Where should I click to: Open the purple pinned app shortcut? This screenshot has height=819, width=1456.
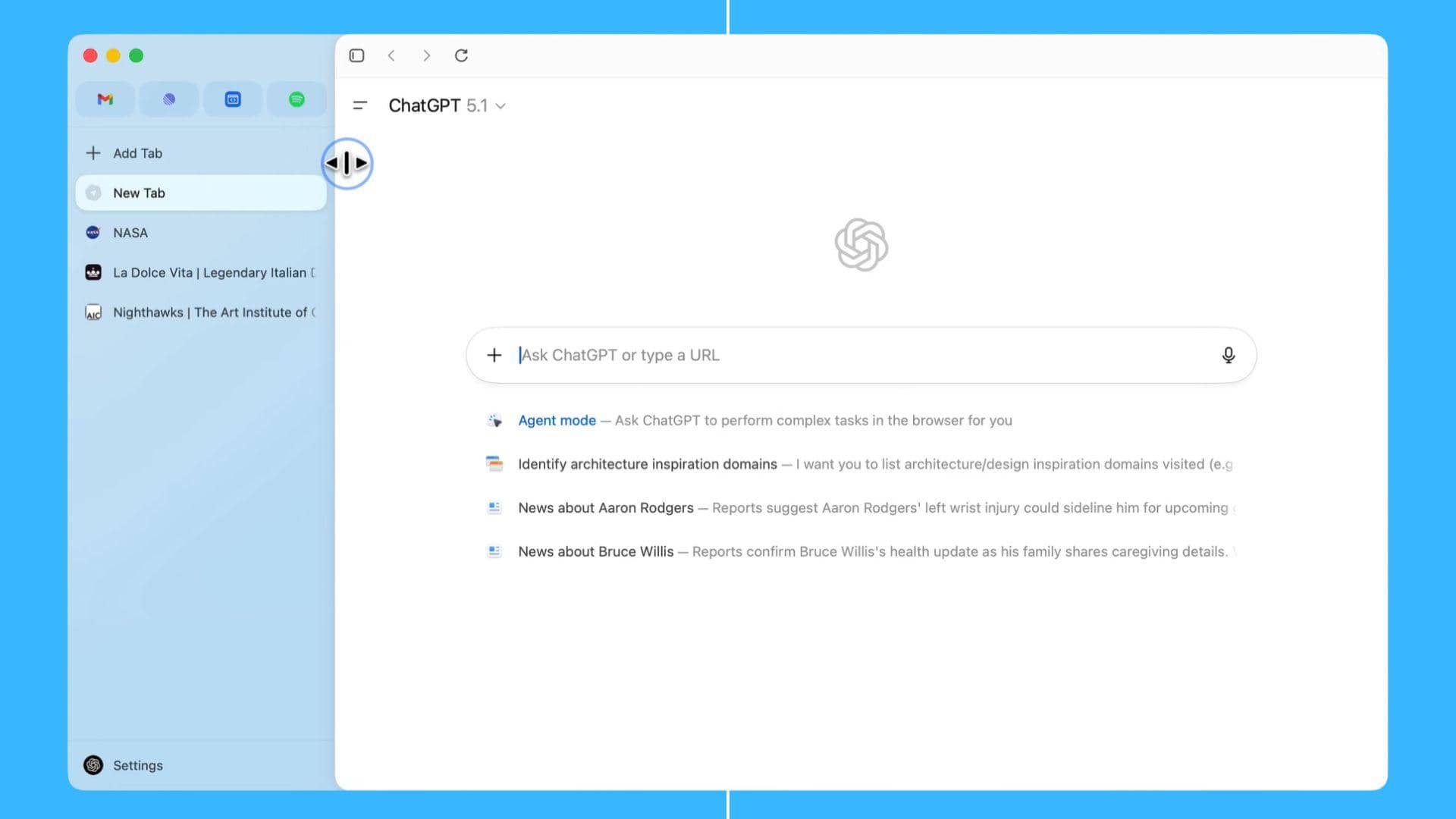[x=168, y=99]
